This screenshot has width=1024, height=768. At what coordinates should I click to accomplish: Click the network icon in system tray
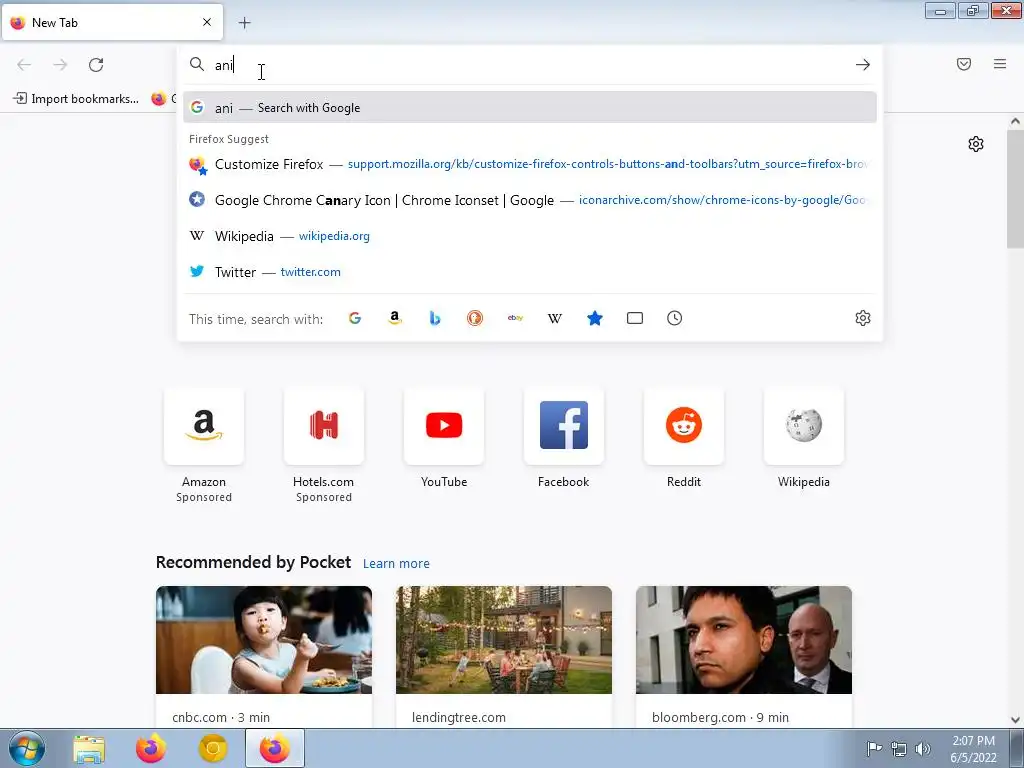899,748
